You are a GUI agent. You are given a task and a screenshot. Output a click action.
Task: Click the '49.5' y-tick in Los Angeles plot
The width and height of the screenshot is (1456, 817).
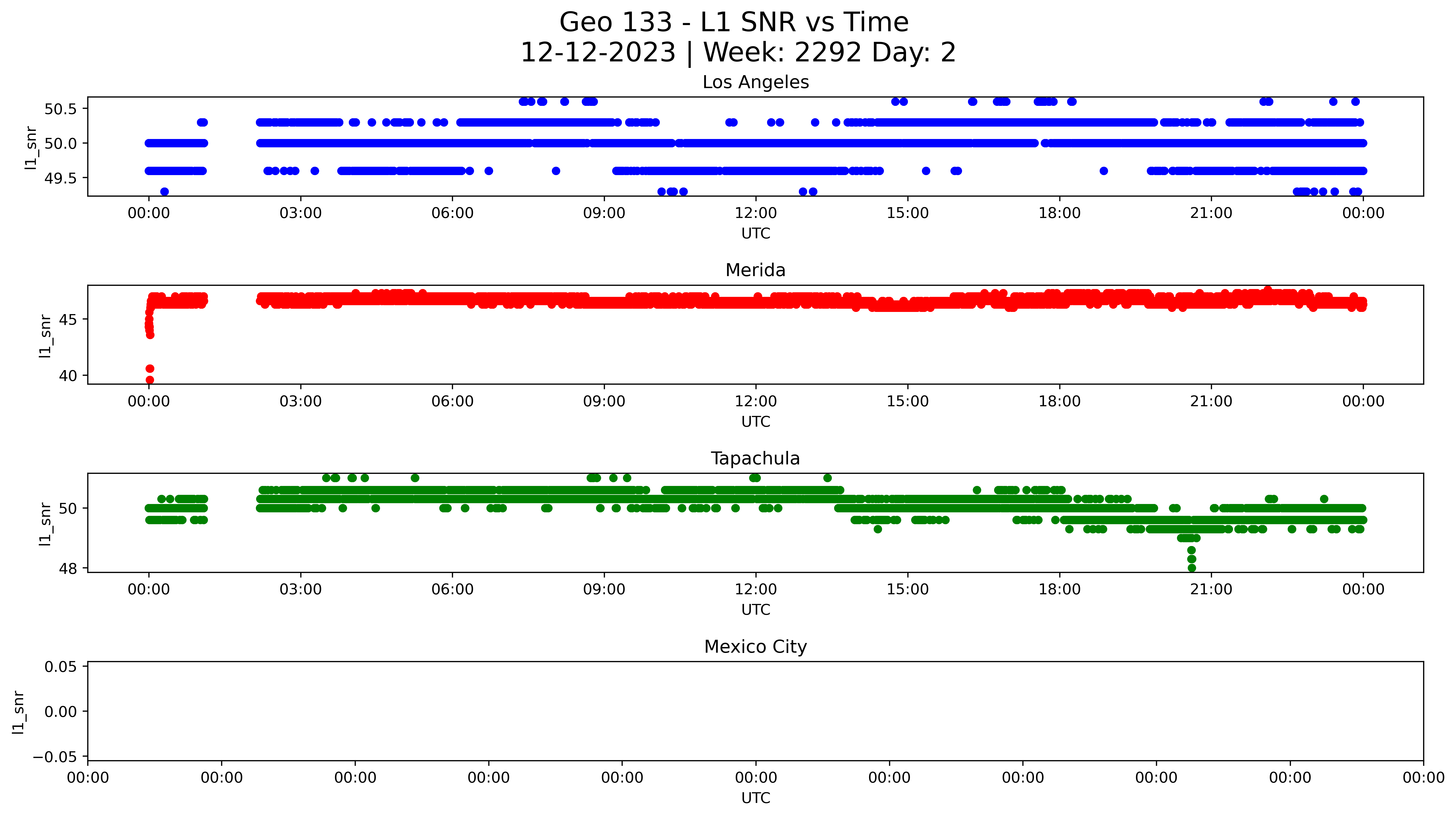tap(61, 179)
